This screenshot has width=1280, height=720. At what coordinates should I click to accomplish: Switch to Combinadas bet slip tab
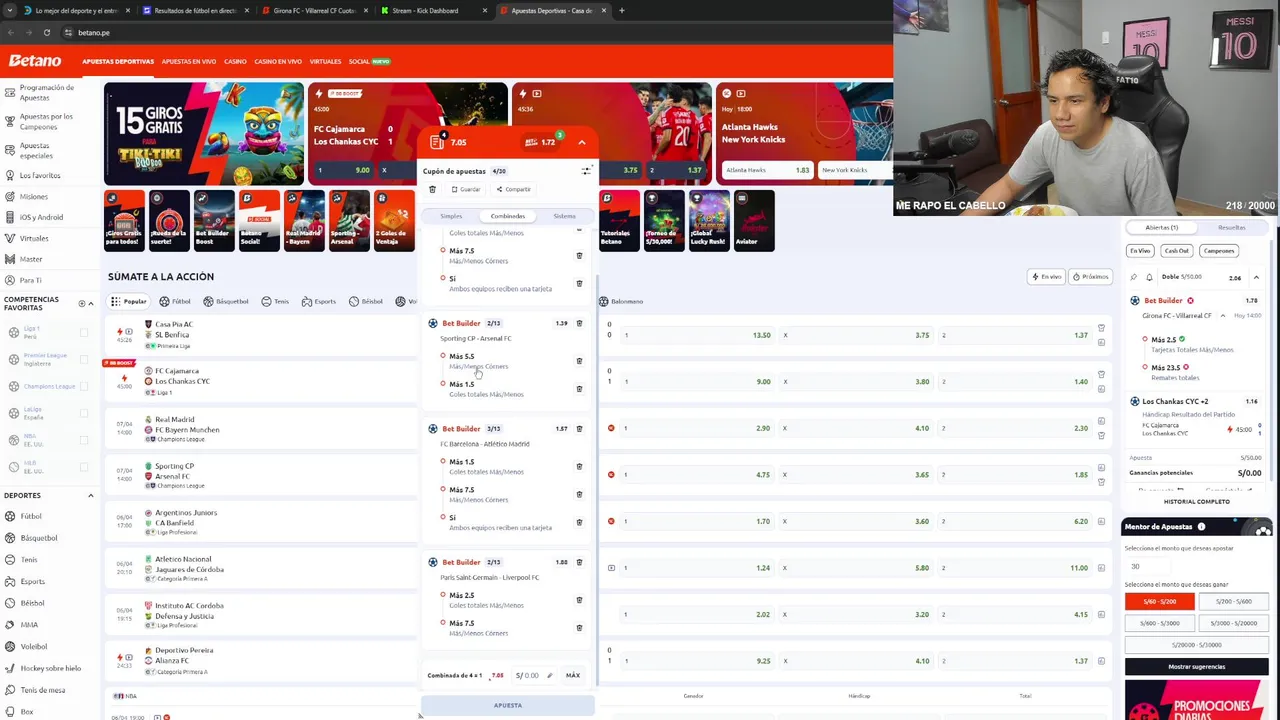click(507, 216)
